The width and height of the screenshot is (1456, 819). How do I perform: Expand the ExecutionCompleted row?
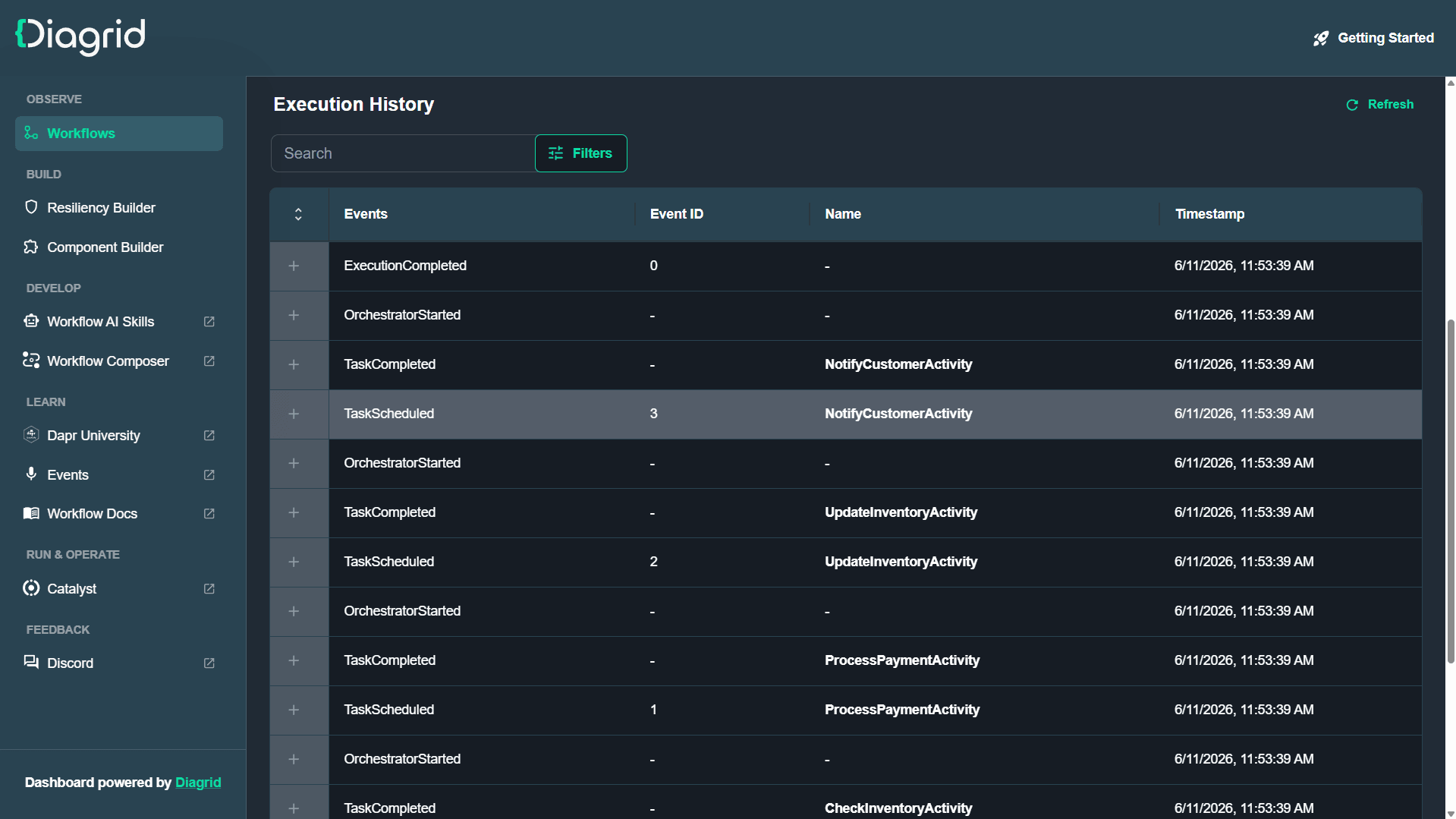tap(294, 266)
